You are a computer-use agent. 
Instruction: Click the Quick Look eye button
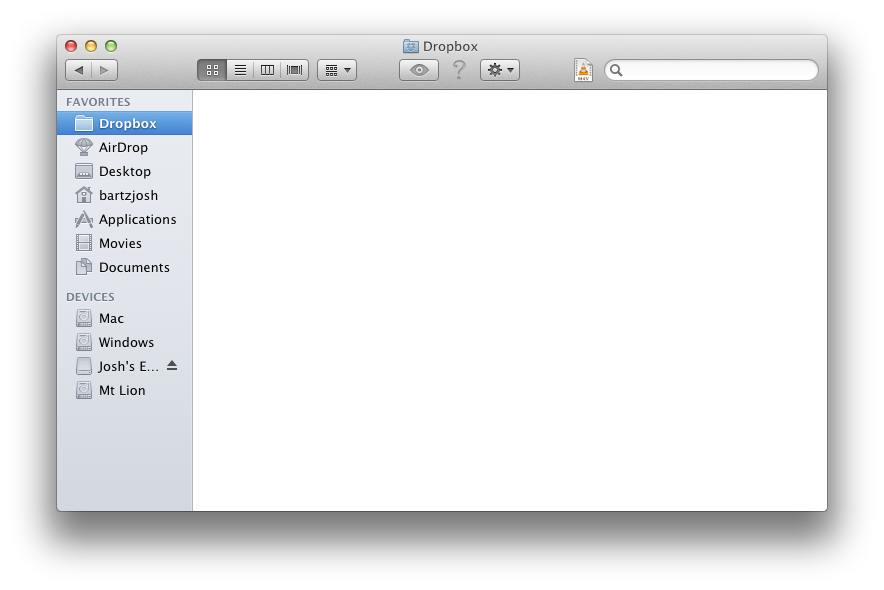(x=419, y=70)
